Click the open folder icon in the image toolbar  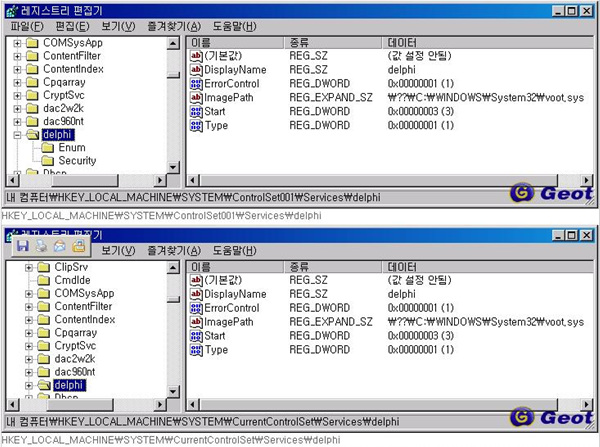(x=78, y=245)
